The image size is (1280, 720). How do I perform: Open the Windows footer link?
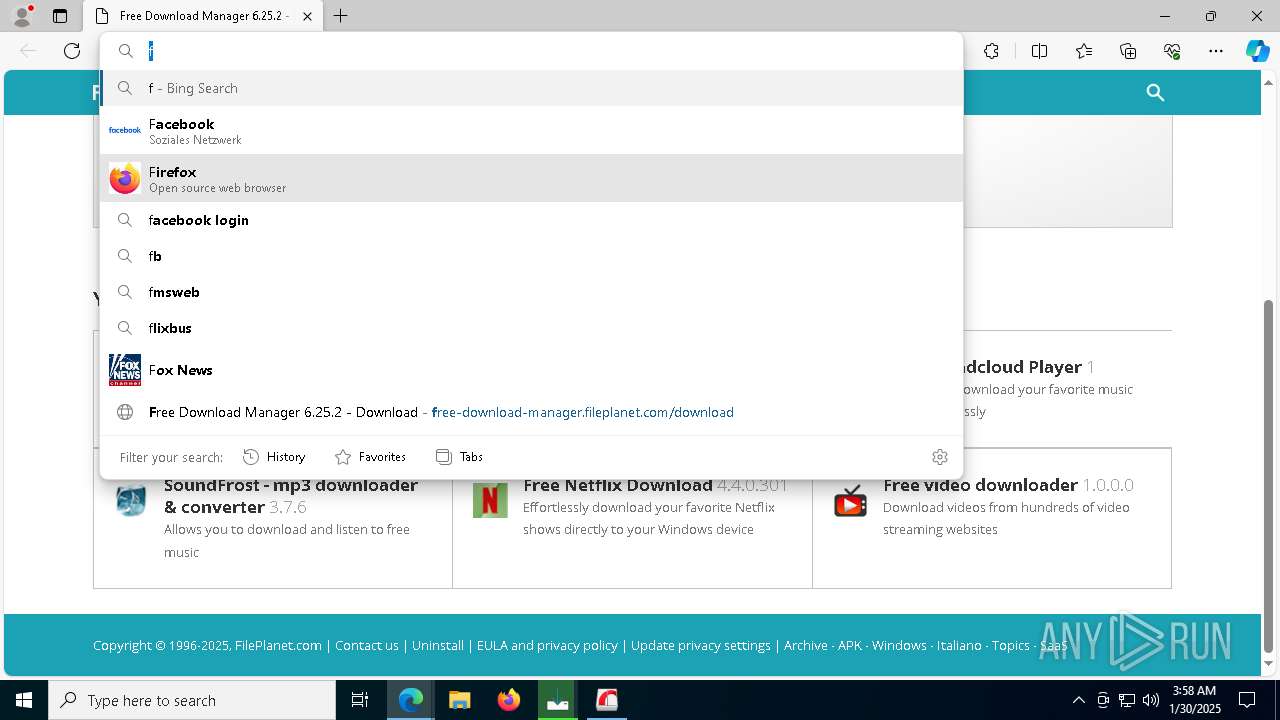click(899, 646)
